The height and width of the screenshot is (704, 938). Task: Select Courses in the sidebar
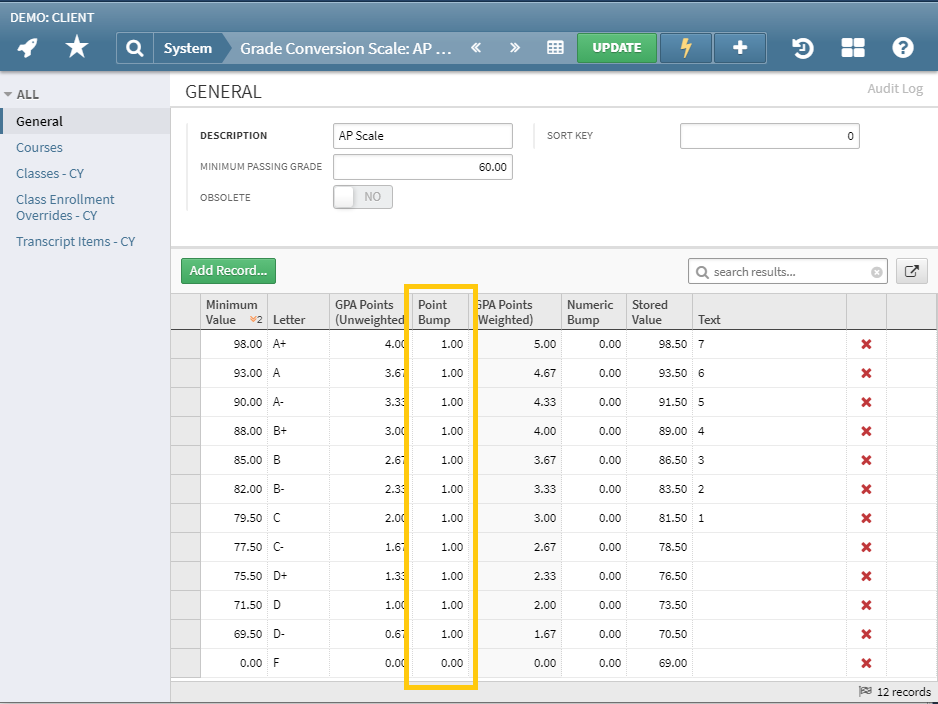(x=39, y=147)
